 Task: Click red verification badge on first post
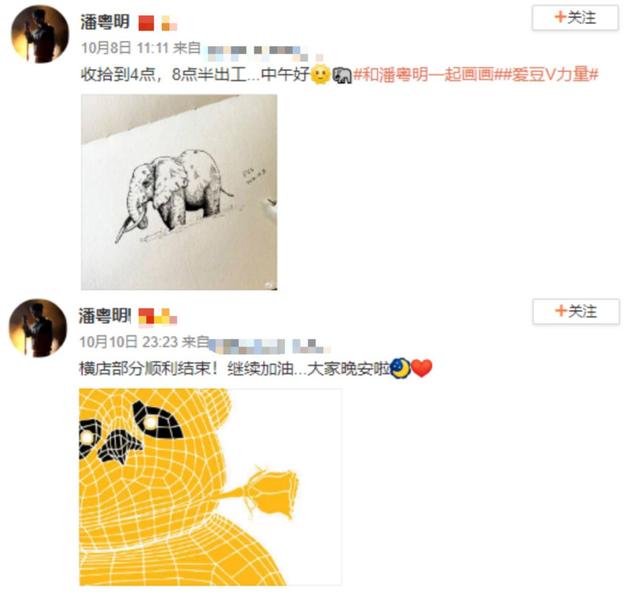146,23
